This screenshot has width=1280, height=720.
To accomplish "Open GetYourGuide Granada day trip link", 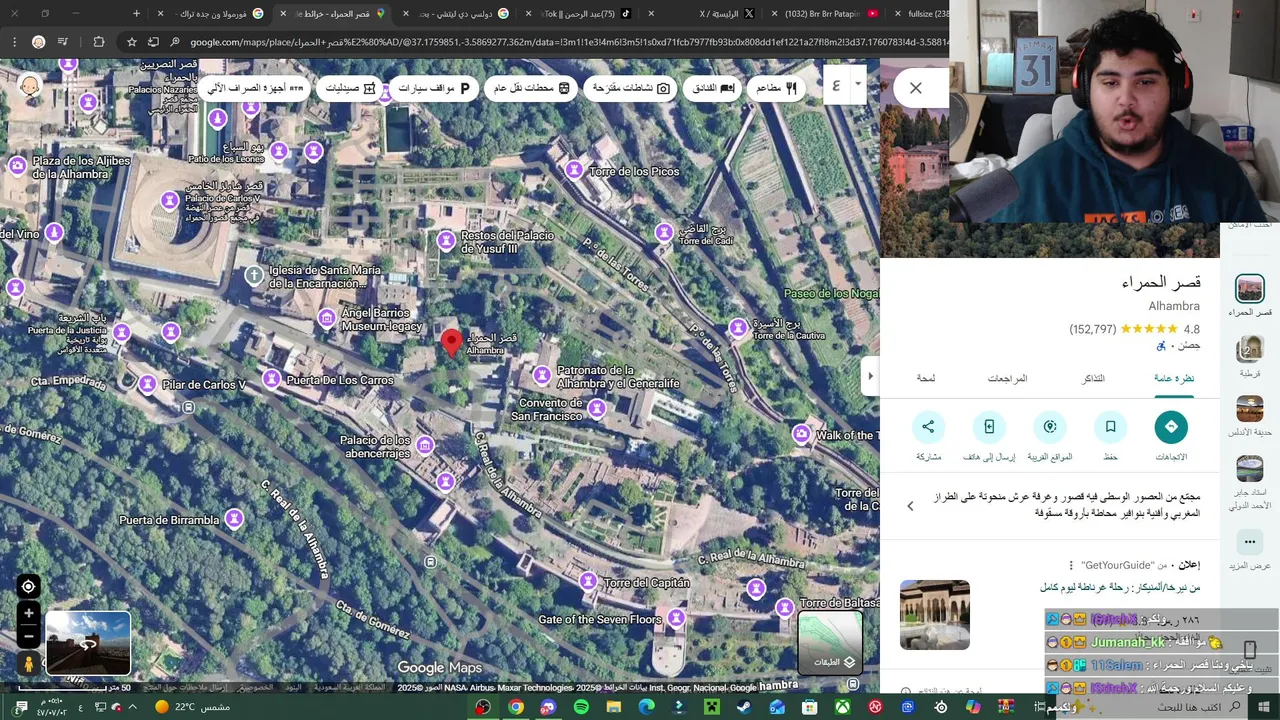I will click(x=1119, y=587).
